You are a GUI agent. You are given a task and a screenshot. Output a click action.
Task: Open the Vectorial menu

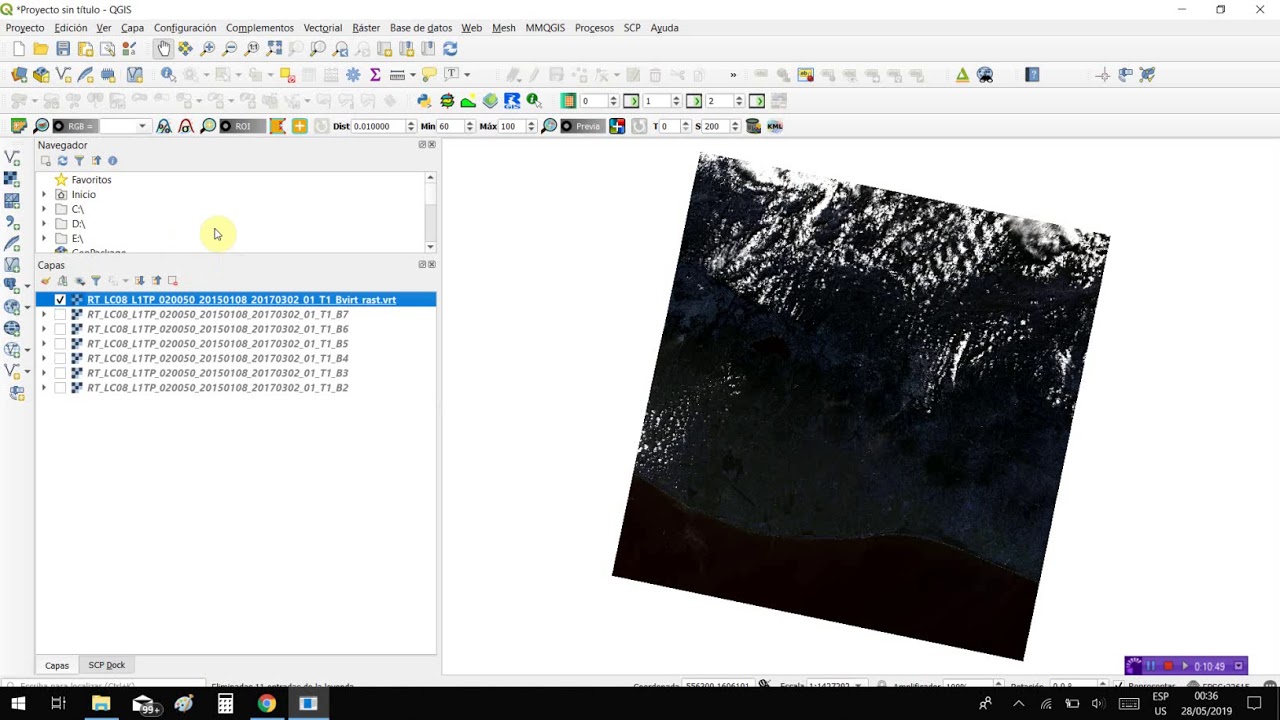click(322, 28)
